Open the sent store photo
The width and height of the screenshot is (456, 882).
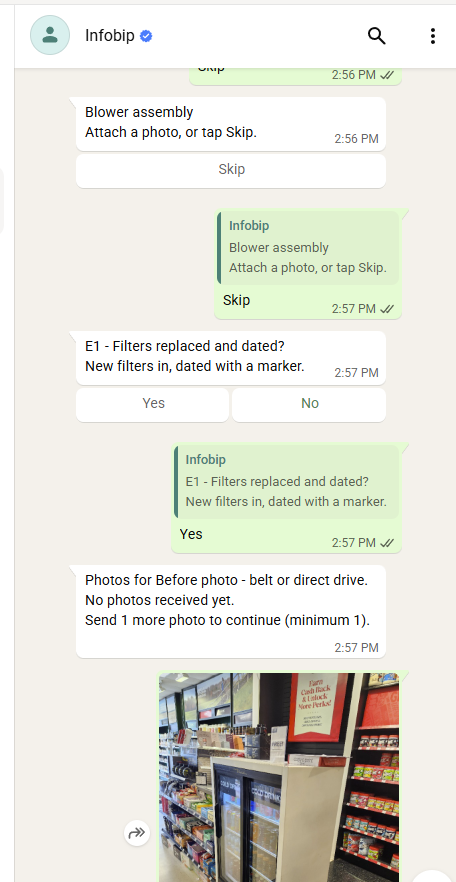(279, 777)
